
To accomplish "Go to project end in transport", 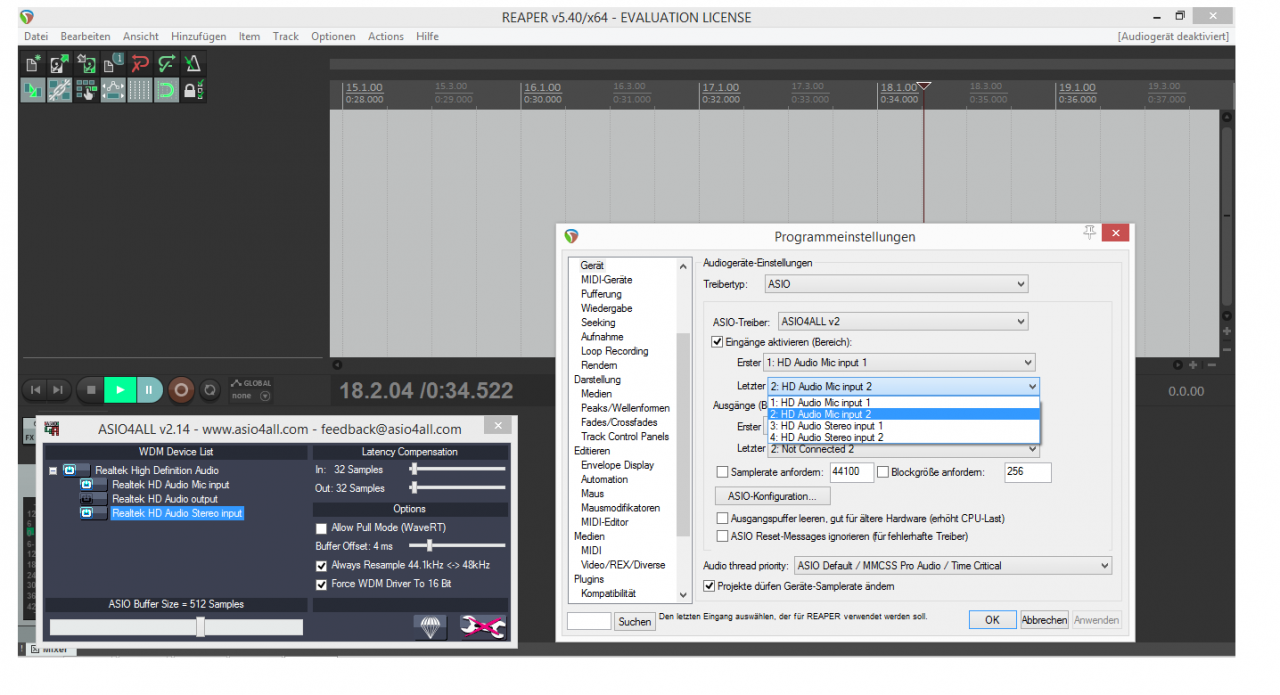I will pos(58,390).
